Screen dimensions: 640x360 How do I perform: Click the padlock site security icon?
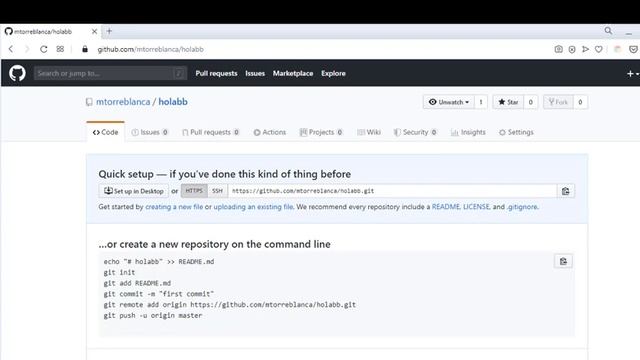(x=85, y=49)
